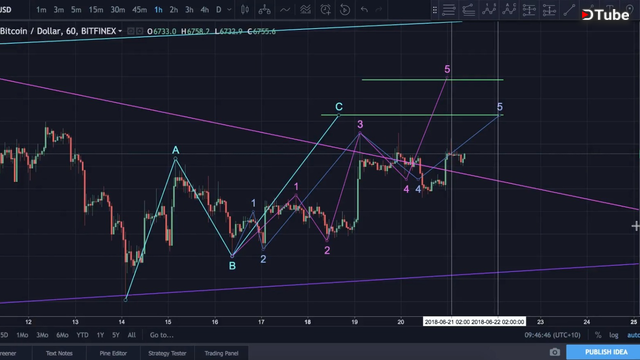Select the price range measurement tool

pyautogui.click(x=529, y=10)
